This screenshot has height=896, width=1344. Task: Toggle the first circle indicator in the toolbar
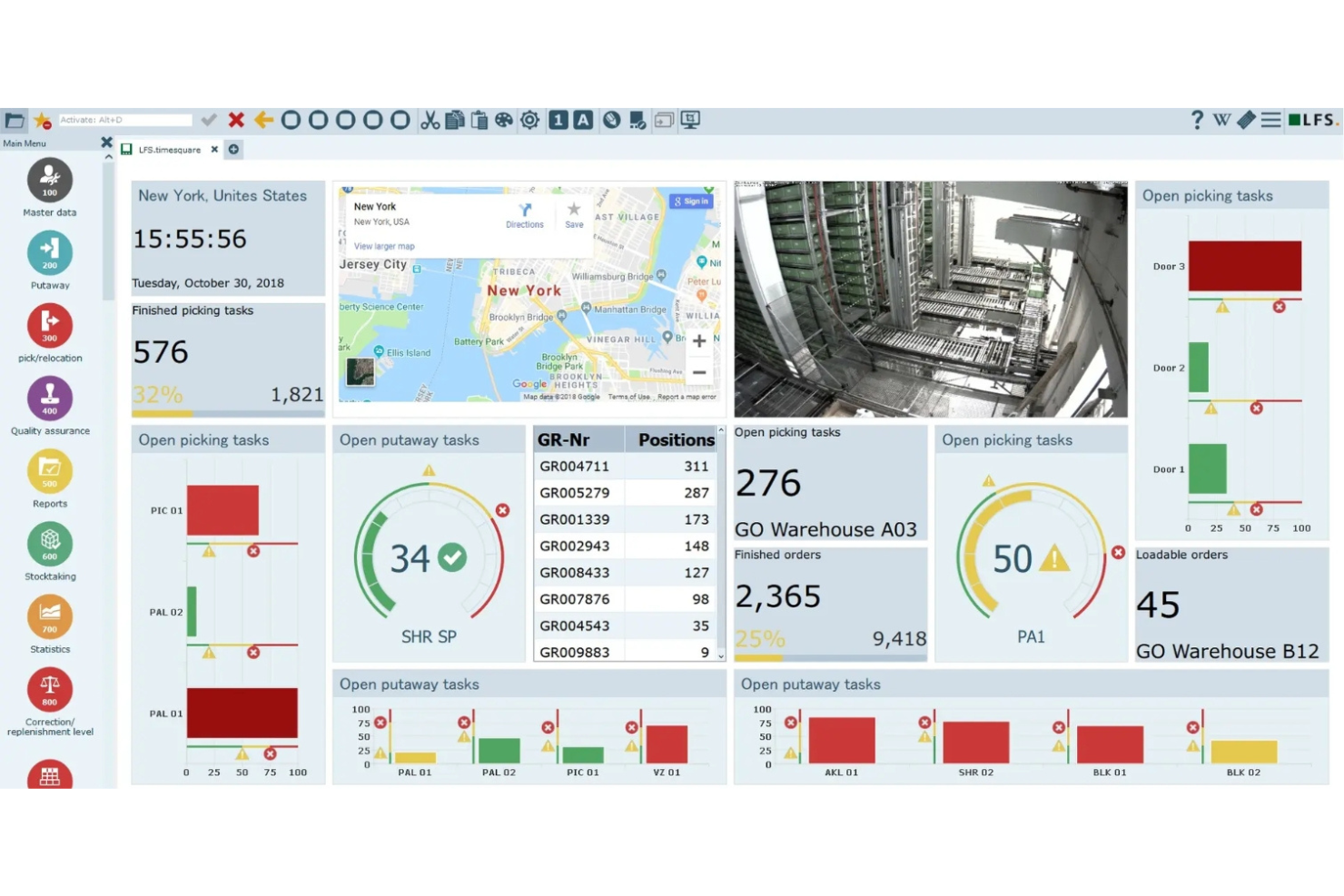pyautogui.click(x=291, y=119)
